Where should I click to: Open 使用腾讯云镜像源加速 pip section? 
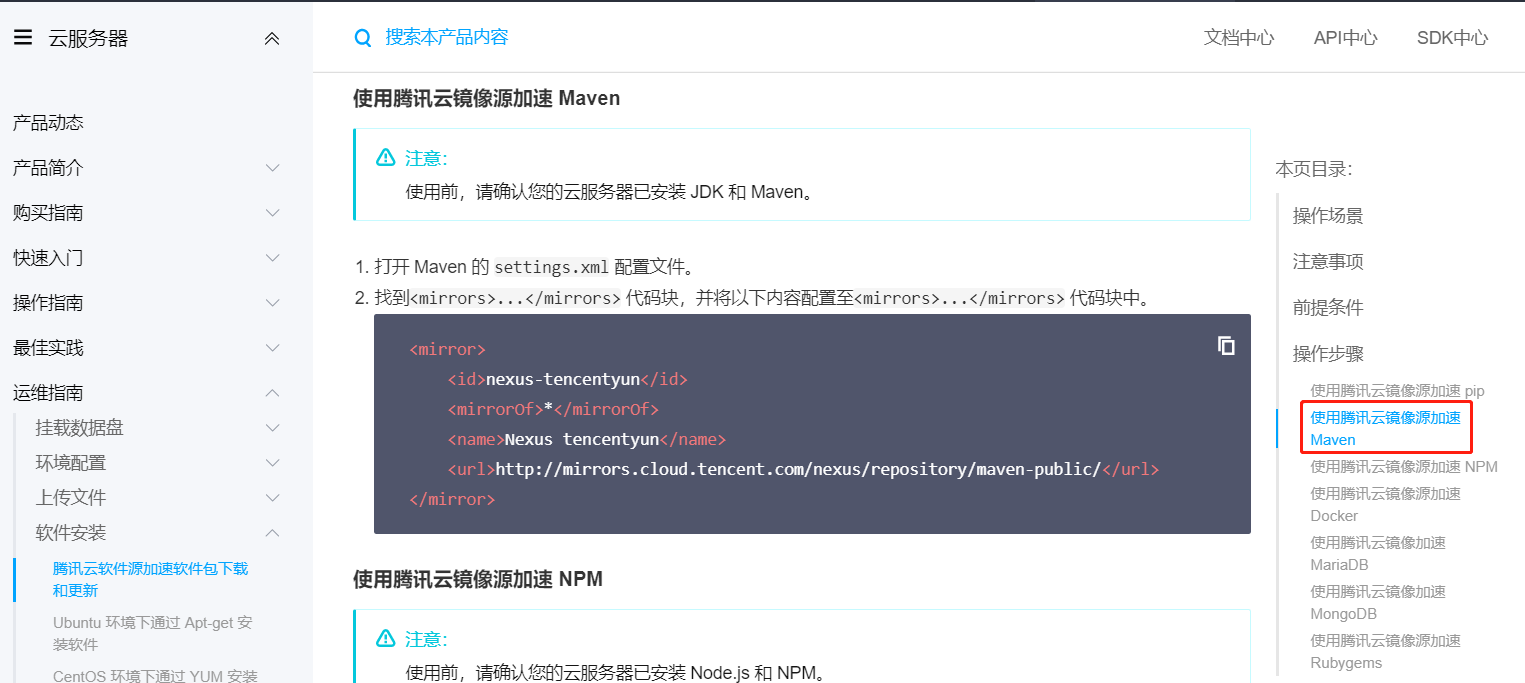tap(1394, 390)
